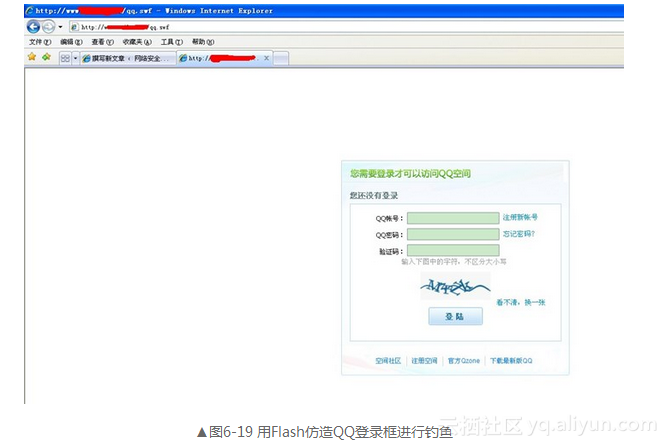The width and height of the screenshot is (668, 447).
Task: Open the 查看 menu
Action: click(x=102, y=42)
